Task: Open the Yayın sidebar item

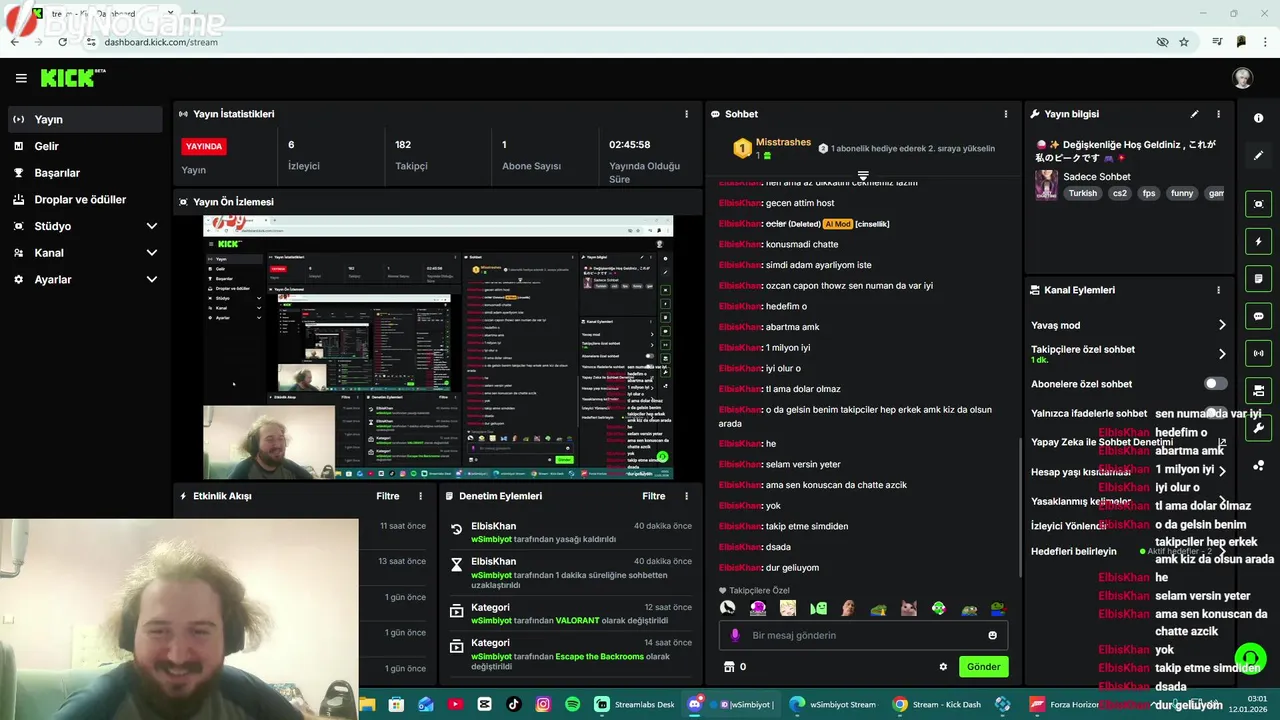Action: point(85,119)
